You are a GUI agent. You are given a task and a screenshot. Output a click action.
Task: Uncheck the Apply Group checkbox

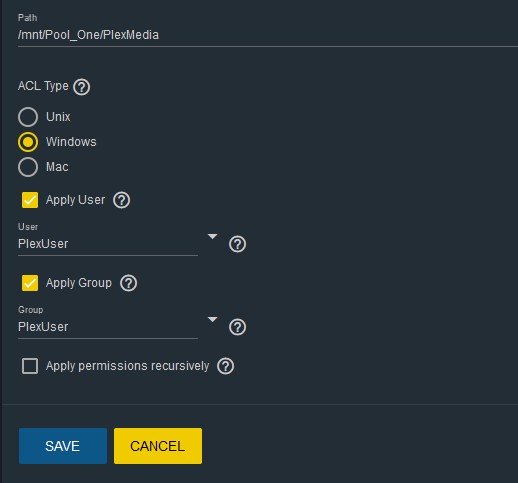(30, 283)
